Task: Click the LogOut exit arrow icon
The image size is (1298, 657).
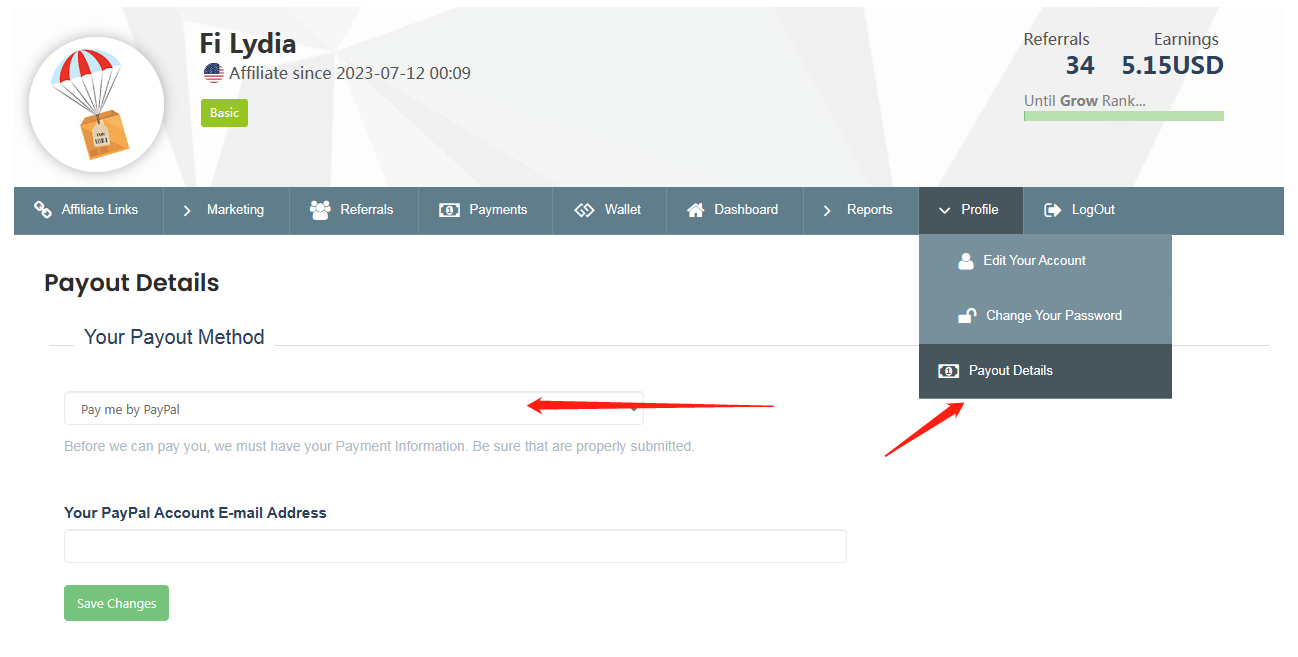Action: tap(1052, 210)
